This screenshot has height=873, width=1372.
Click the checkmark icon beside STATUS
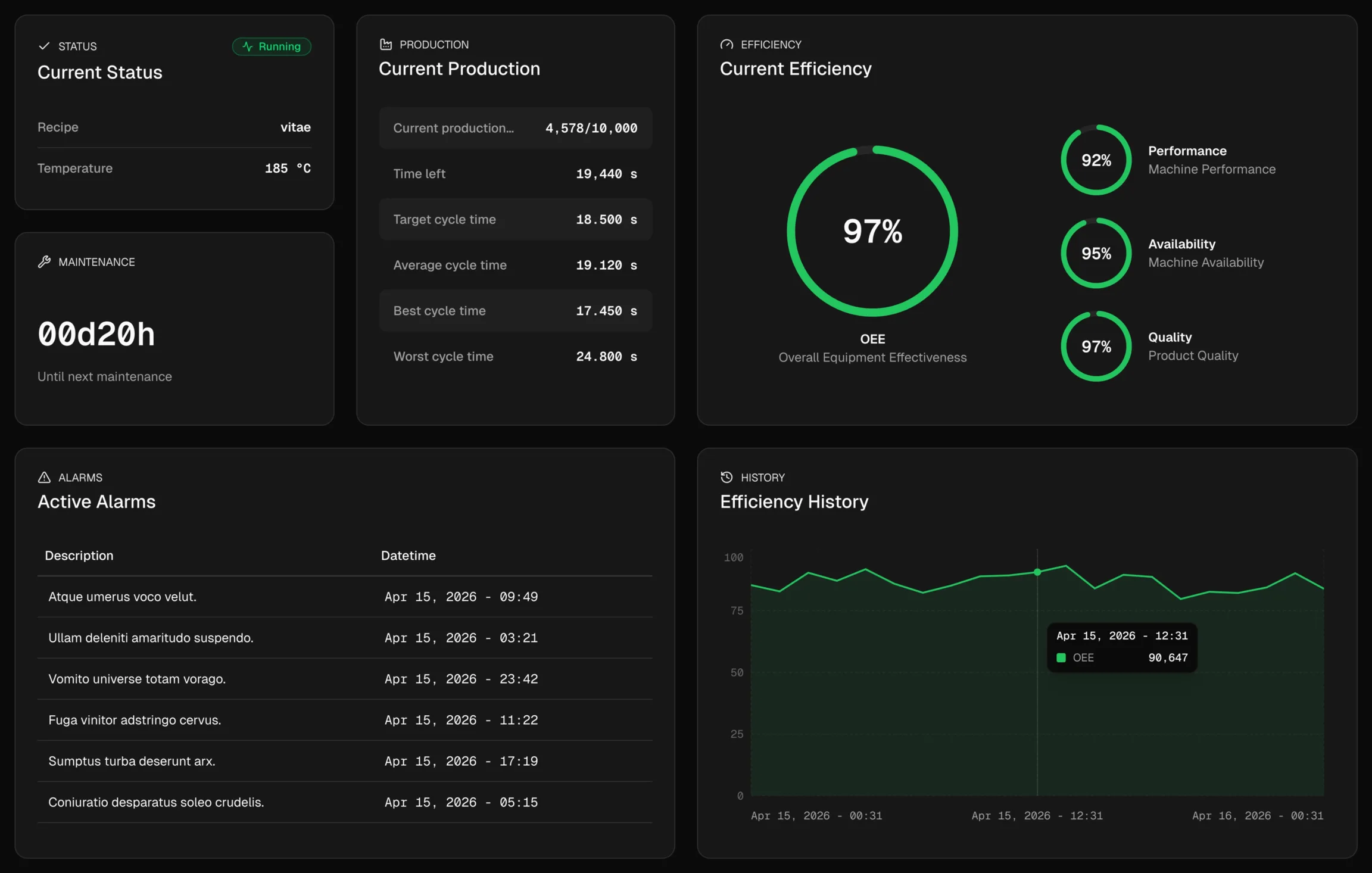44,46
